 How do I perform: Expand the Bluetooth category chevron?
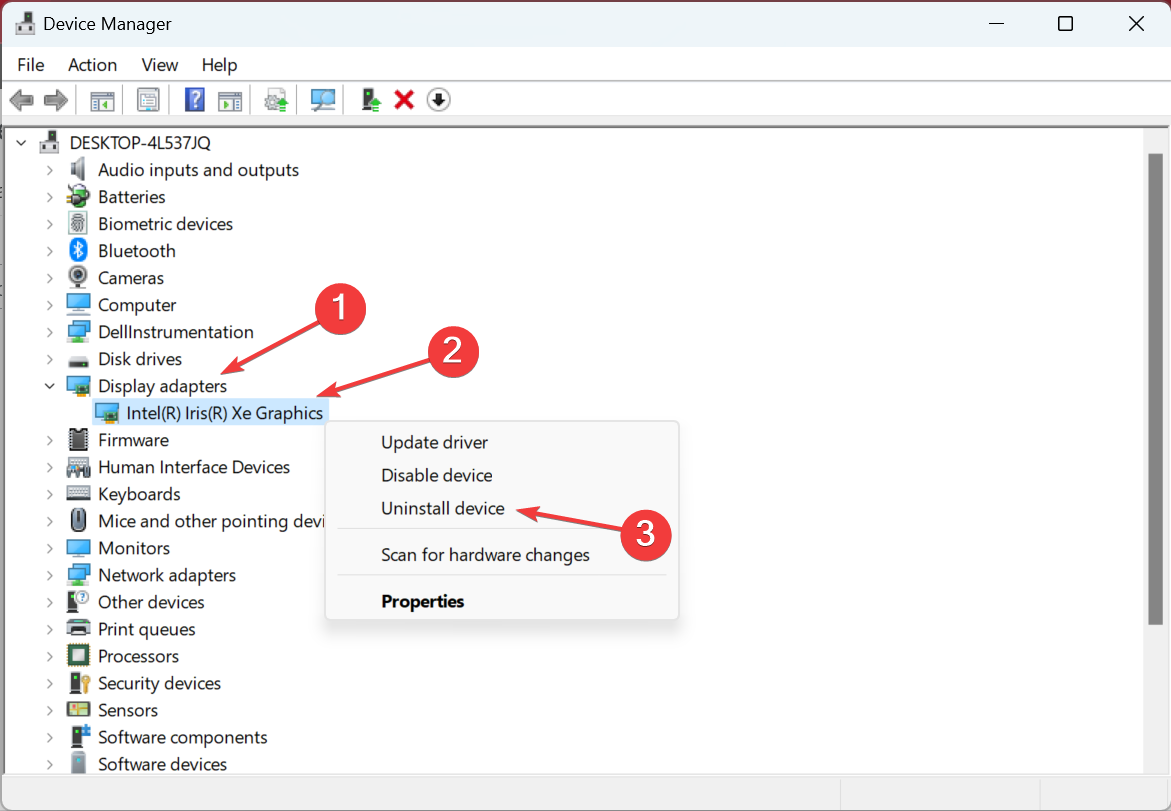click(x=49, y=250)
